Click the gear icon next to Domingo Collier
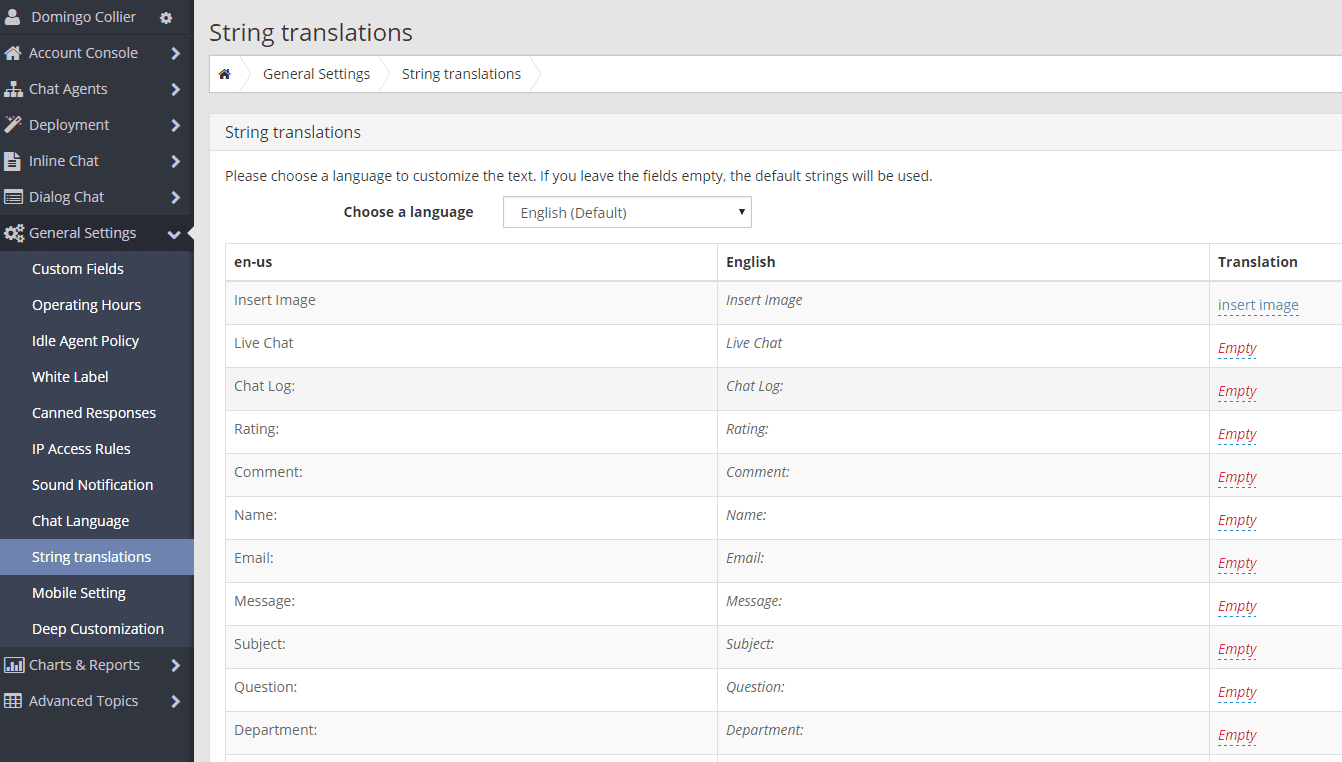 [166, 17]
